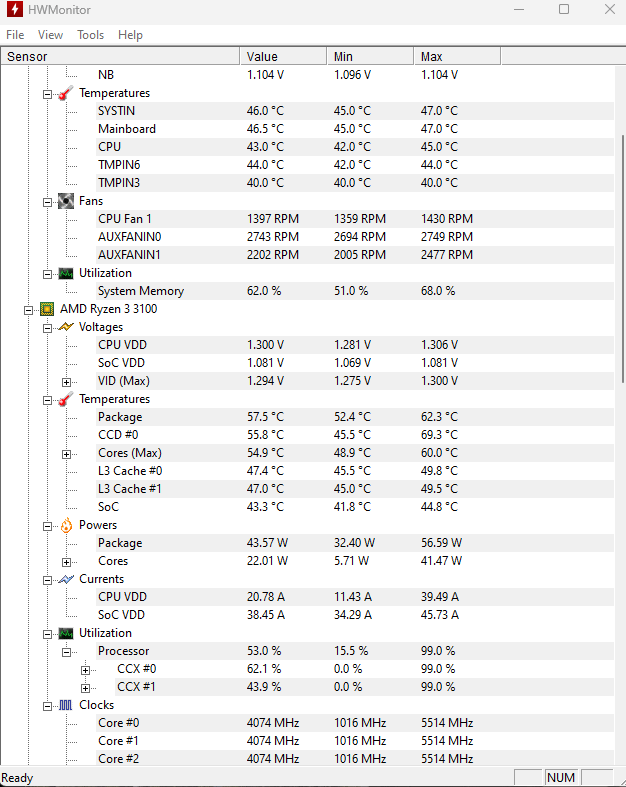
Task: Expand the Cores (Max) temperature node
Action: pos(66,454)
